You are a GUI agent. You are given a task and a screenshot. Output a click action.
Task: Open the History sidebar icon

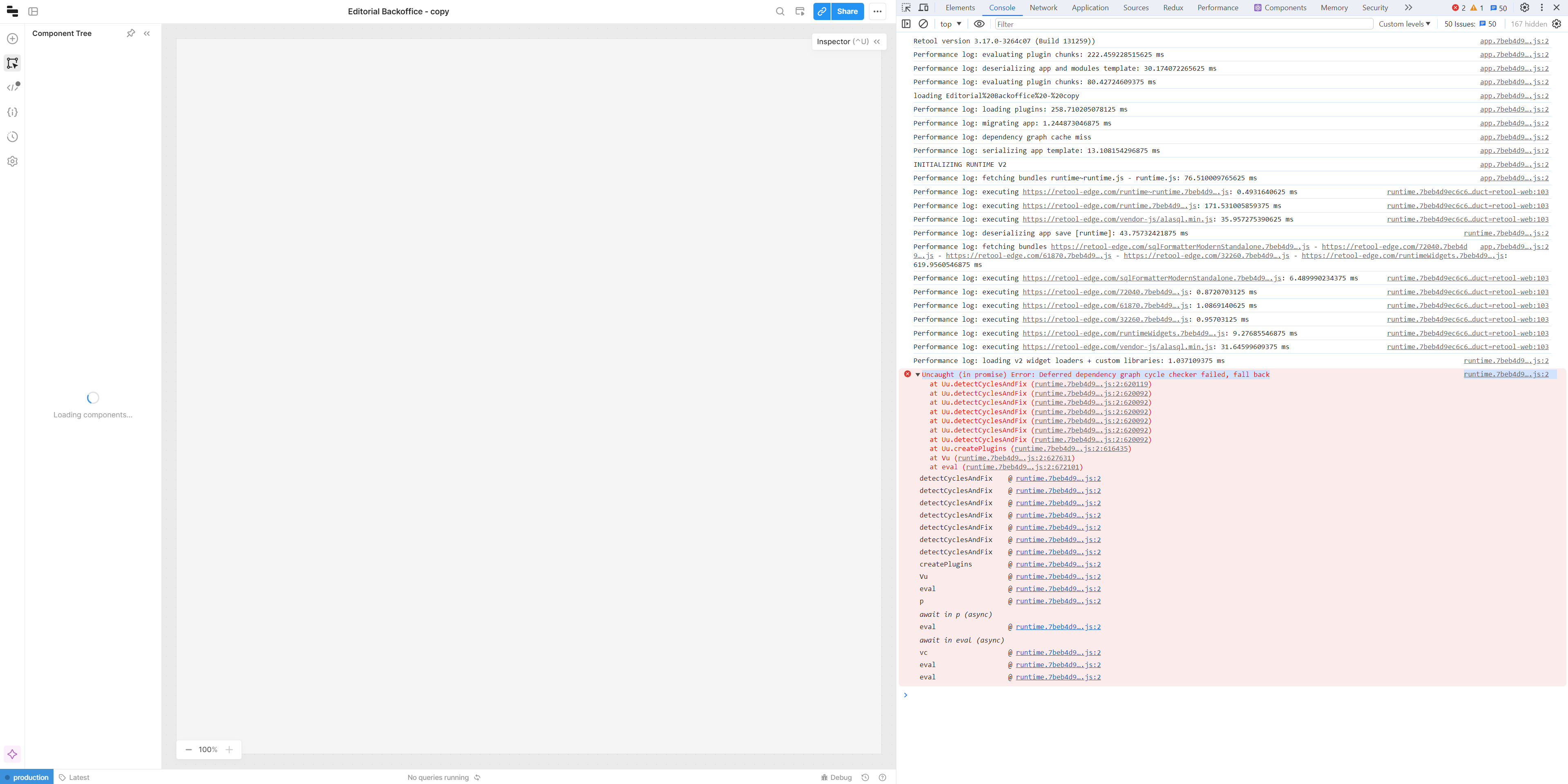12,137
